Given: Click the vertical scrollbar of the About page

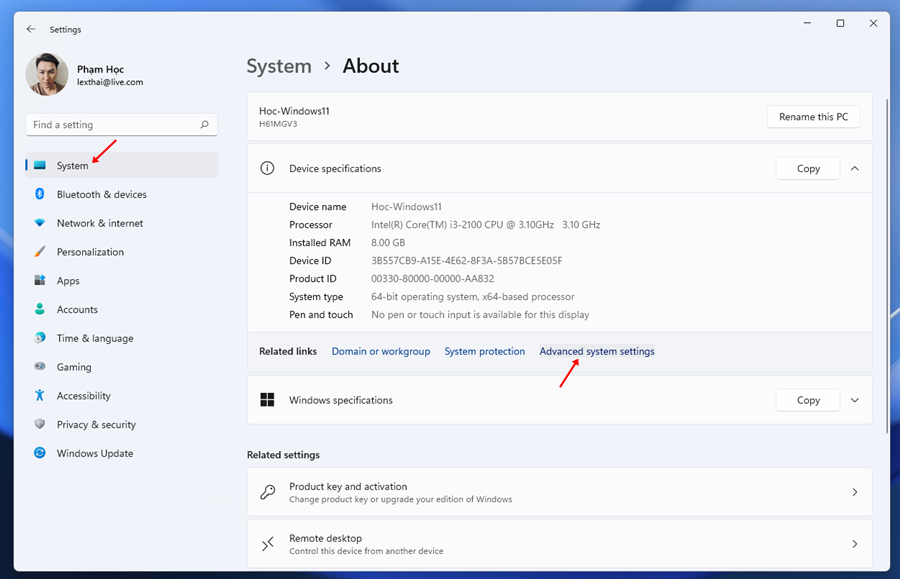Looking at the screenshot, I should point(887,266).
